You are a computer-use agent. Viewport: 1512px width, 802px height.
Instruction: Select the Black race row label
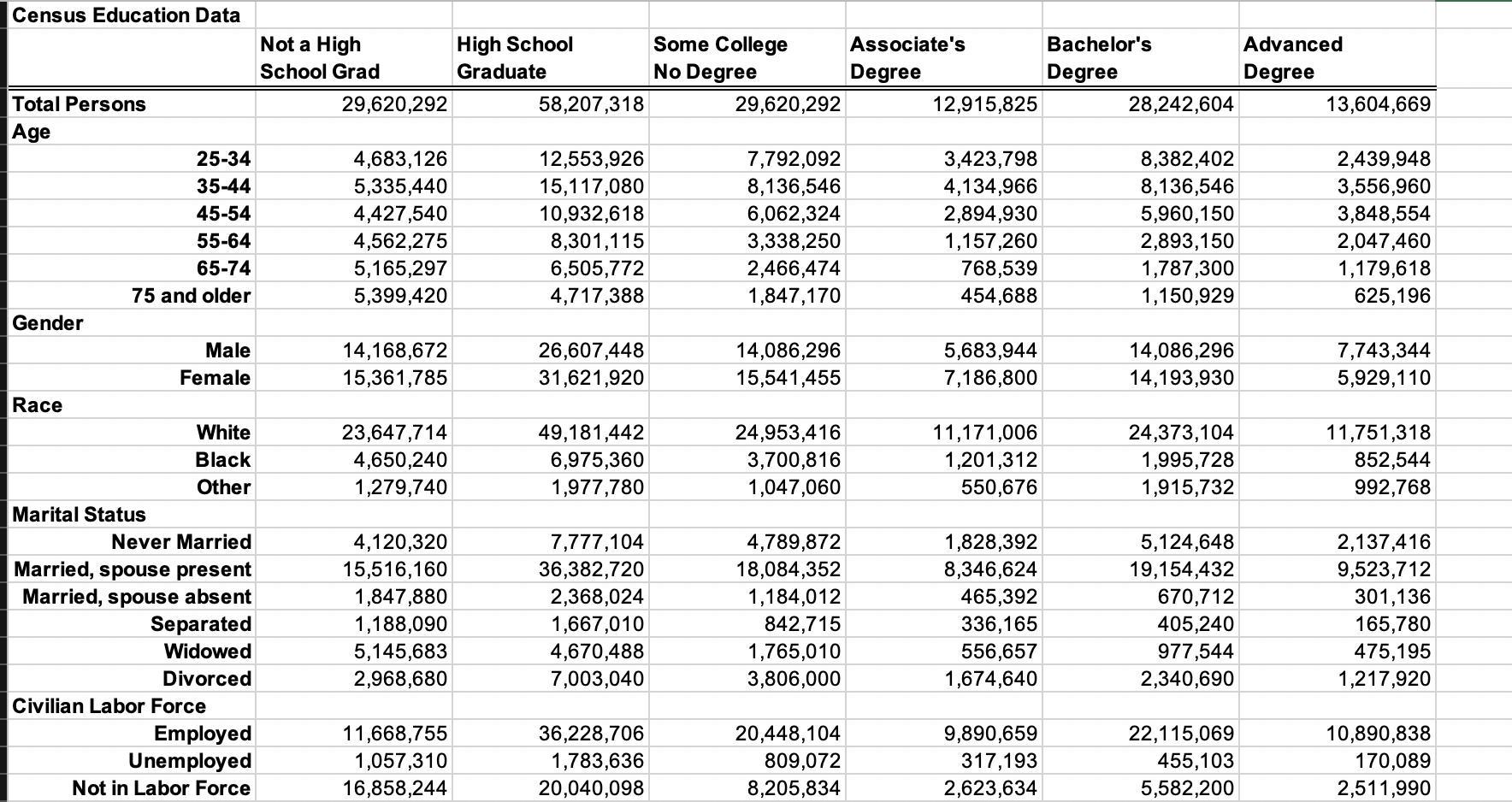222,460
